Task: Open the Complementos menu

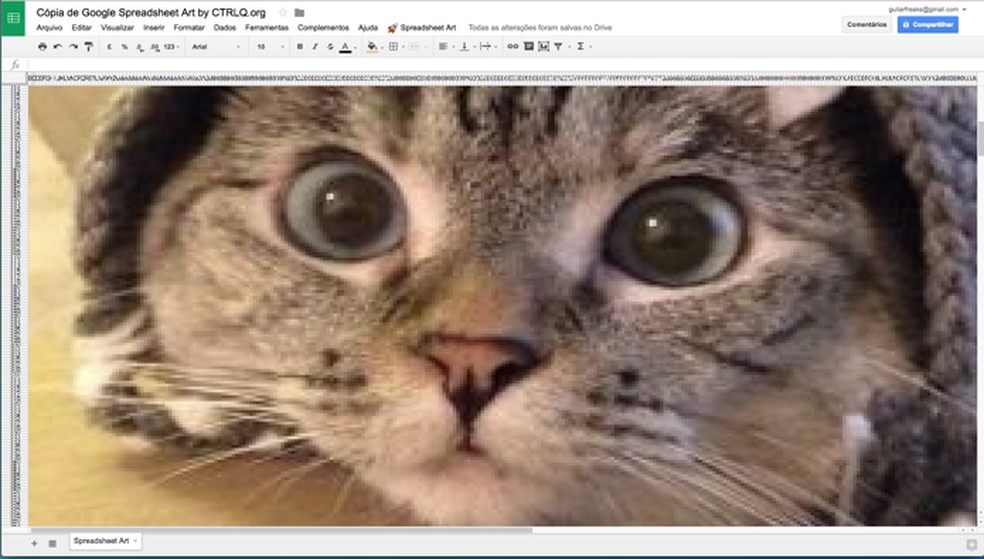Action: pos(323,28)
